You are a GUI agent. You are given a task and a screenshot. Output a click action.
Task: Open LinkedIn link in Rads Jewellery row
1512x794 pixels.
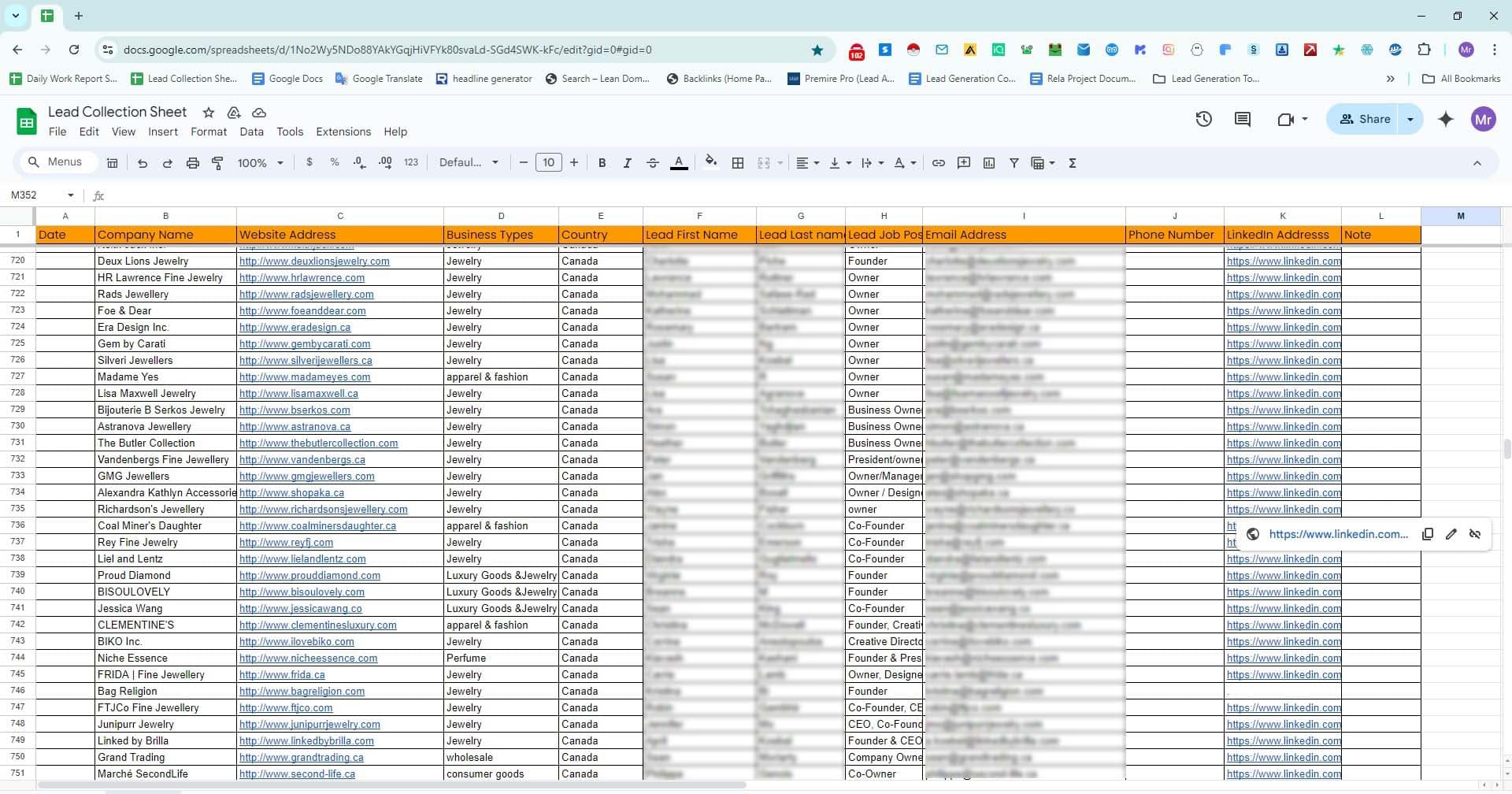point(1284,294)
